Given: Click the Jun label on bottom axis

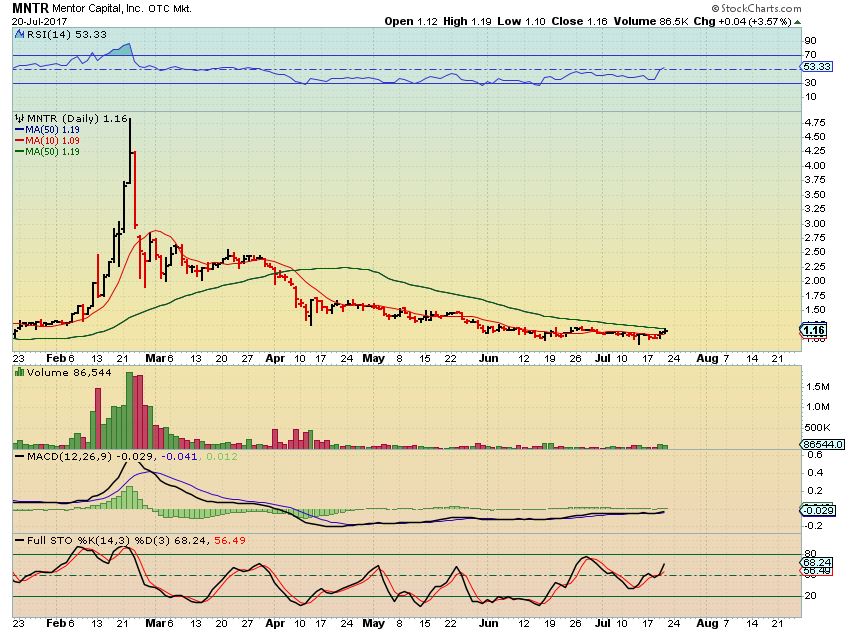Looking at the screenshot, I should point(489,623).
